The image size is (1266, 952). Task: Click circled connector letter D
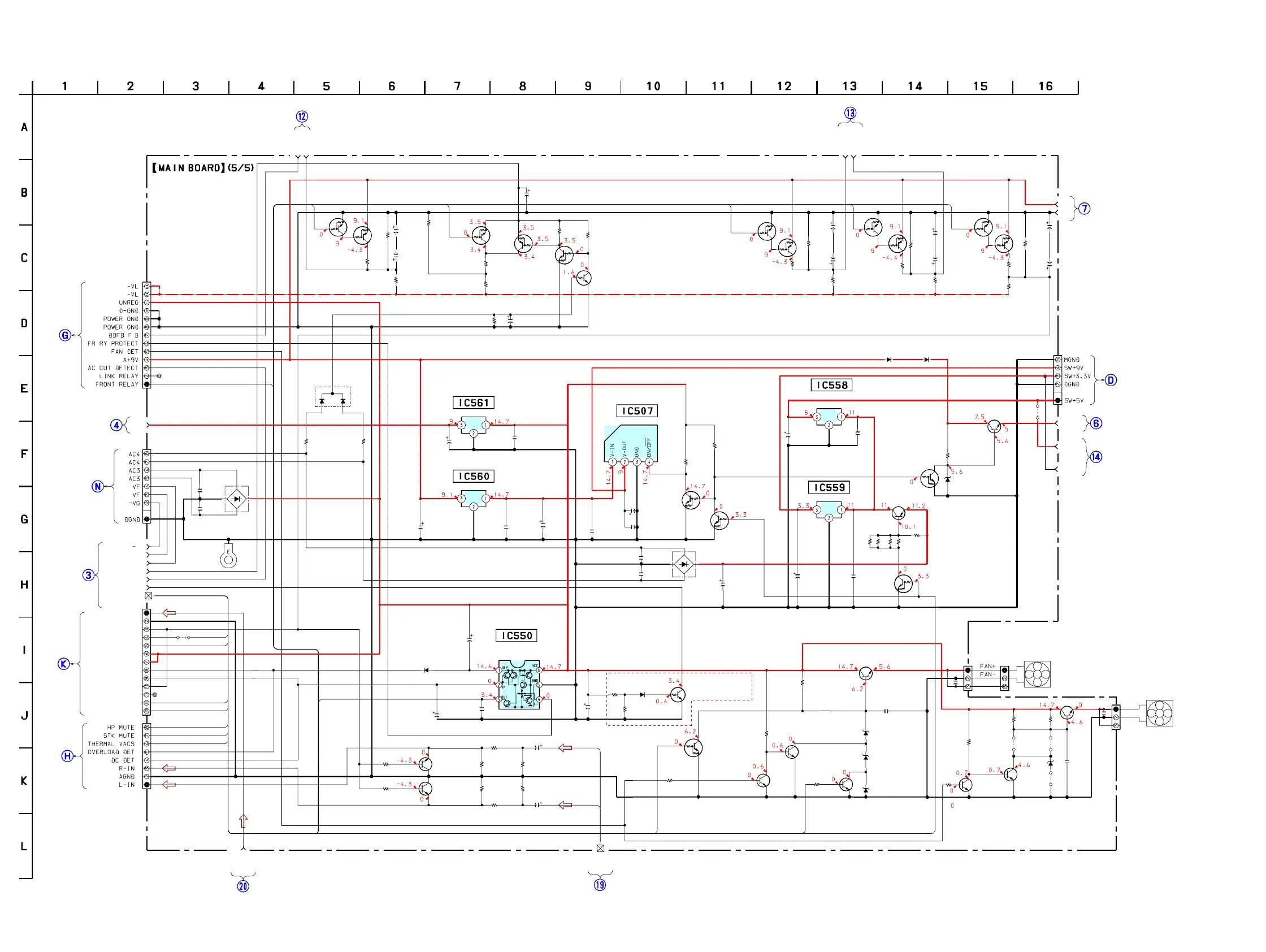pos(1111,380)
